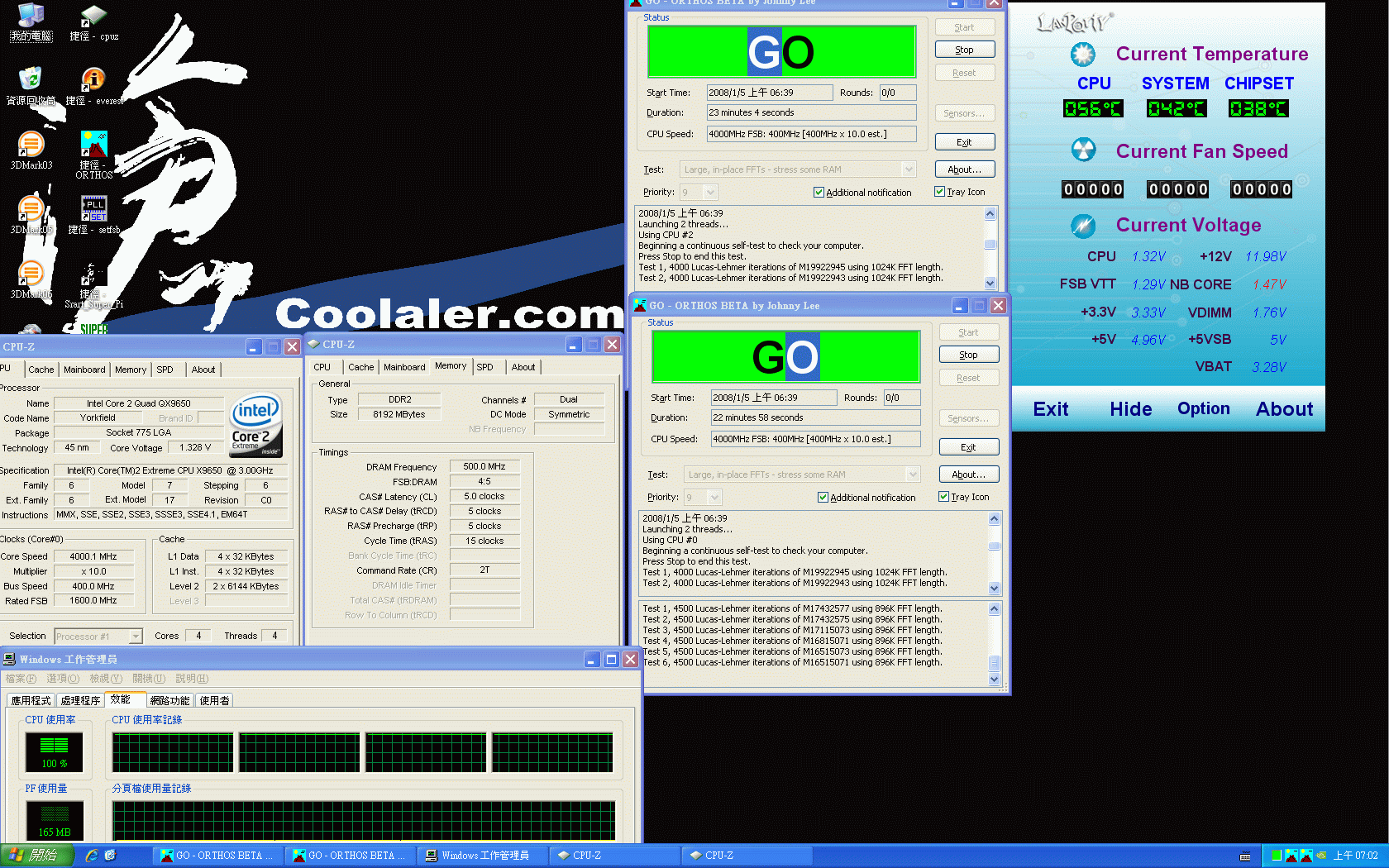Open the File menu in Task Manager
Image resolution: width=1389 pixels, height=868 pixels.
pos(21,679)
